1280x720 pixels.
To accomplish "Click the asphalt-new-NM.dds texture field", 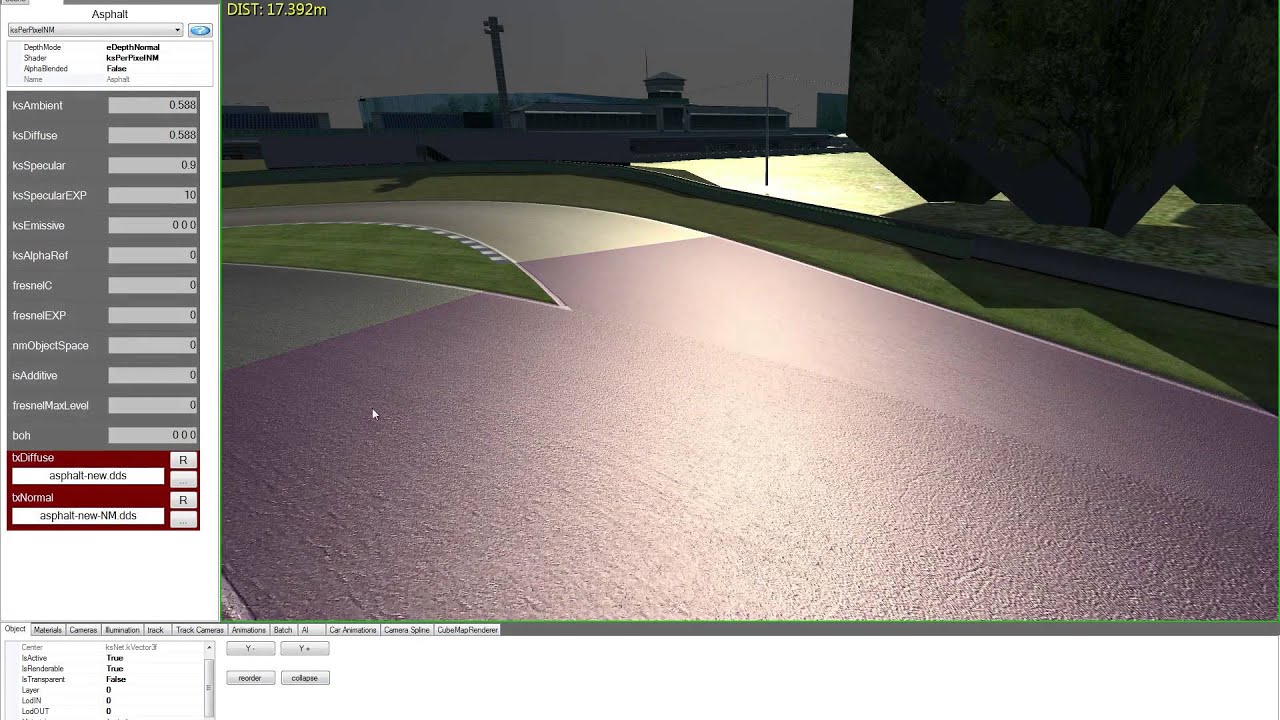I will click(88, 516).
